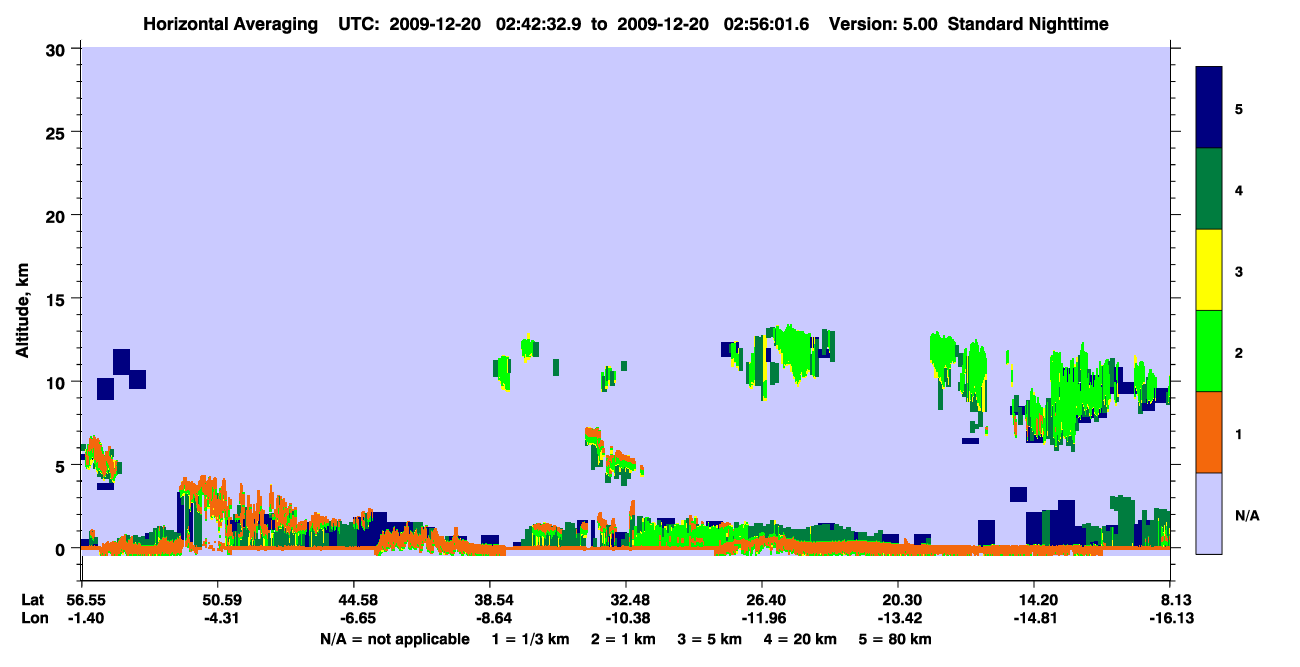Click the colorbar label 2
This screenshot has height=667, width=1300.
pos(1239,352)
